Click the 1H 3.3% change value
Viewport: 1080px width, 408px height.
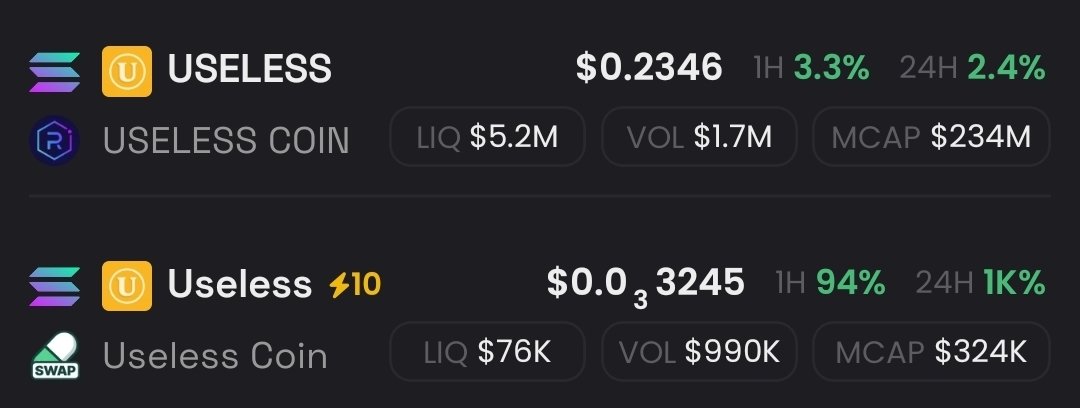click(x=830, y=68)
